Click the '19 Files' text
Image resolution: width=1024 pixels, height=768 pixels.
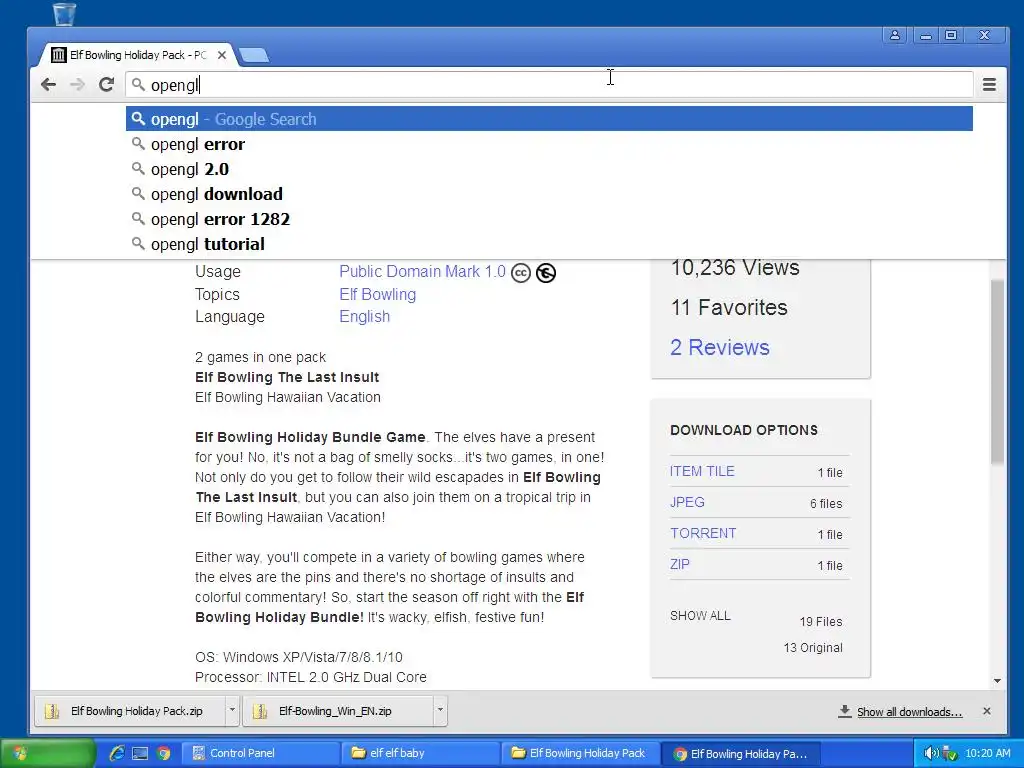pos(821,622)
